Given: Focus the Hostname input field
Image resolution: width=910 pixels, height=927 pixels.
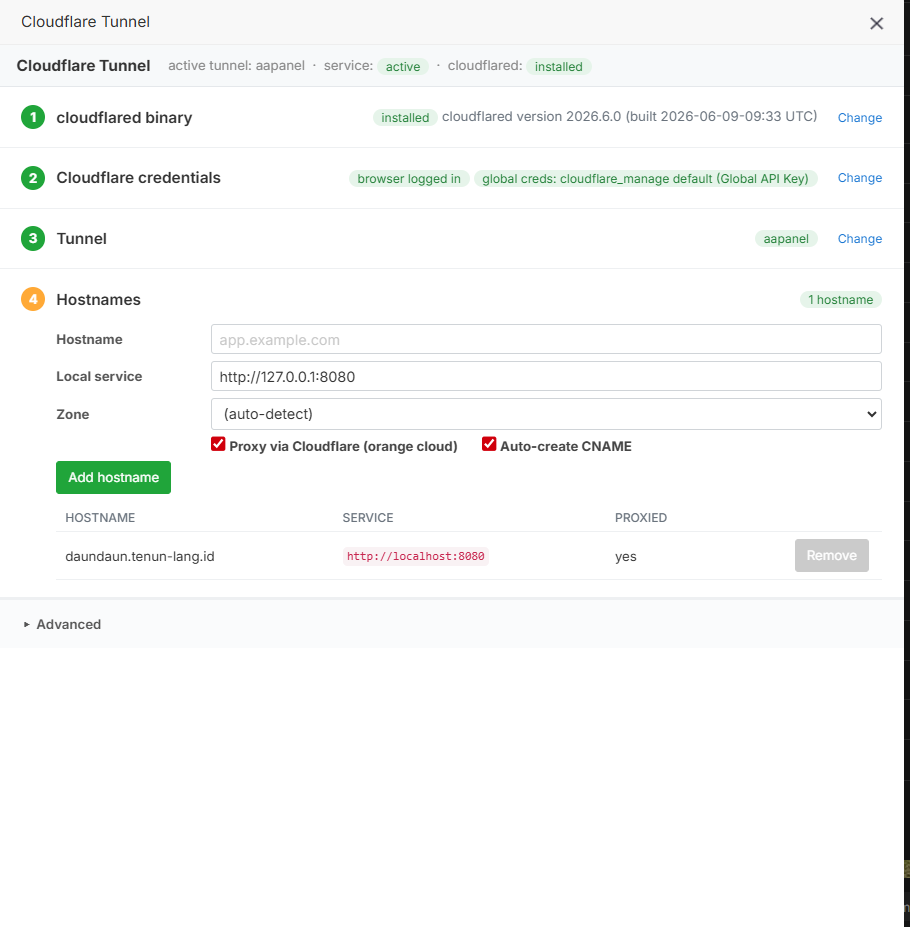Looking at the screenshot, I should 546,339.
